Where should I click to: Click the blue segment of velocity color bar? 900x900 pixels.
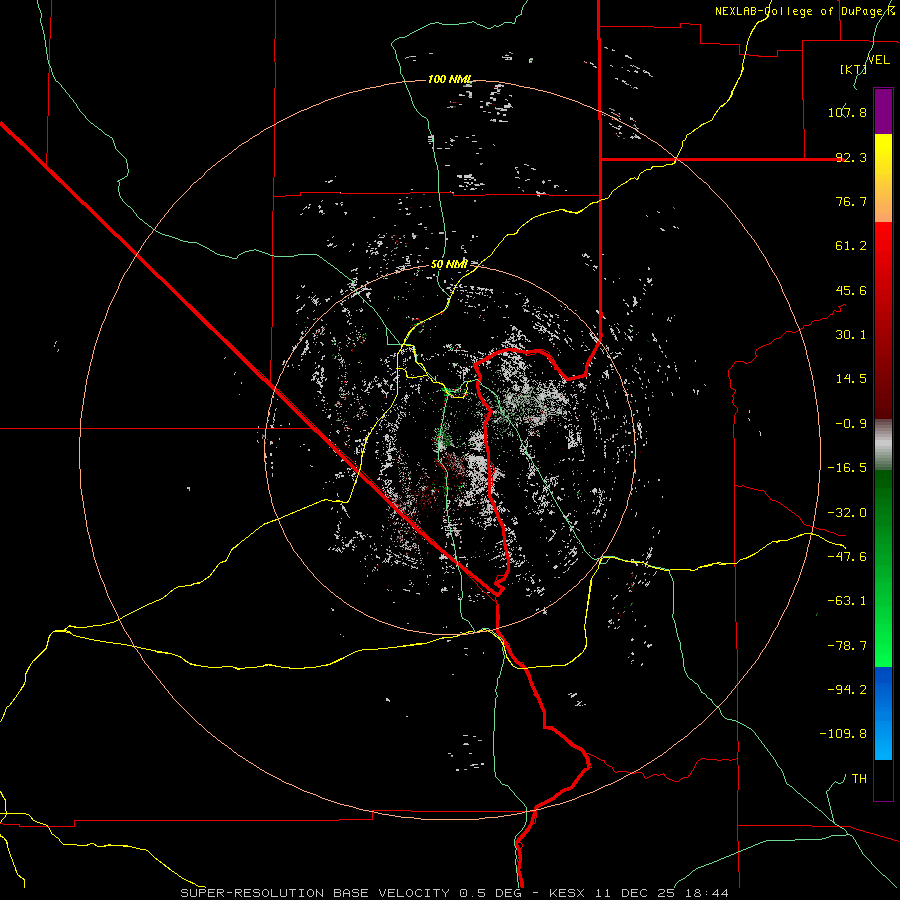pyautogui.click(x=883, y=713)
